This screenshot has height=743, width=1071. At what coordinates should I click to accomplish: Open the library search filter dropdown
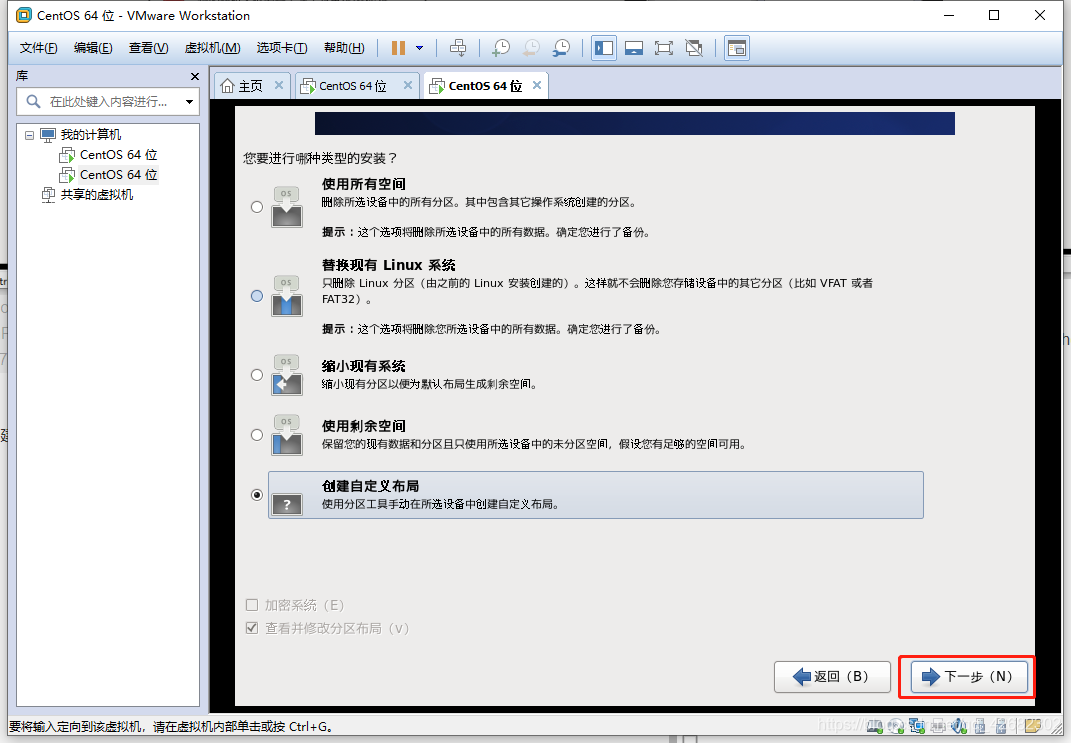pos(189,102)
